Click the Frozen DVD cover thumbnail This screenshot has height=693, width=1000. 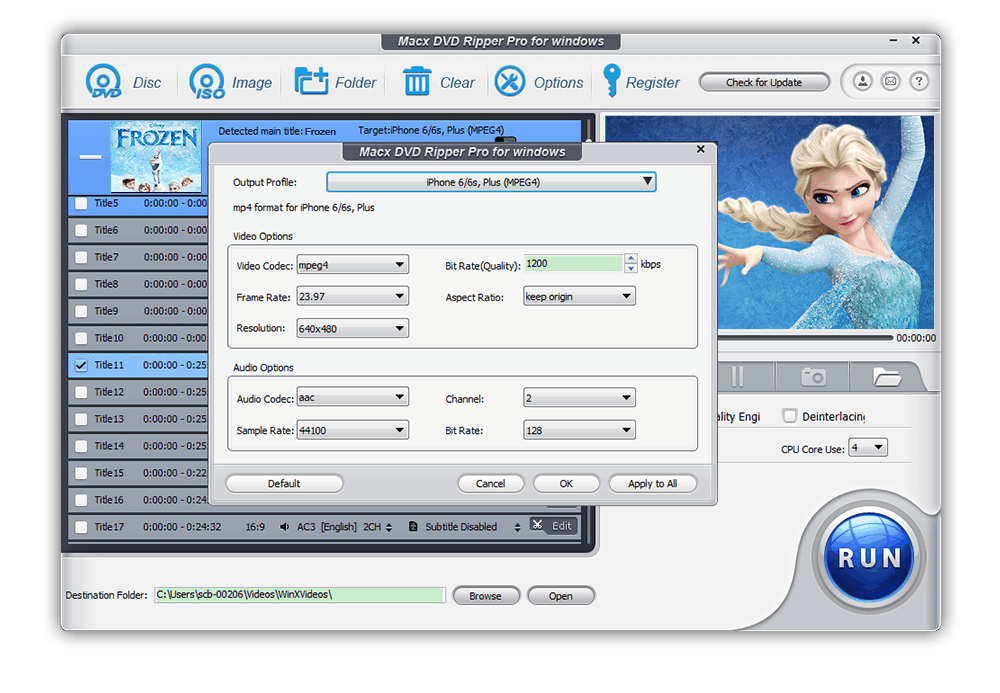(156, 157)
